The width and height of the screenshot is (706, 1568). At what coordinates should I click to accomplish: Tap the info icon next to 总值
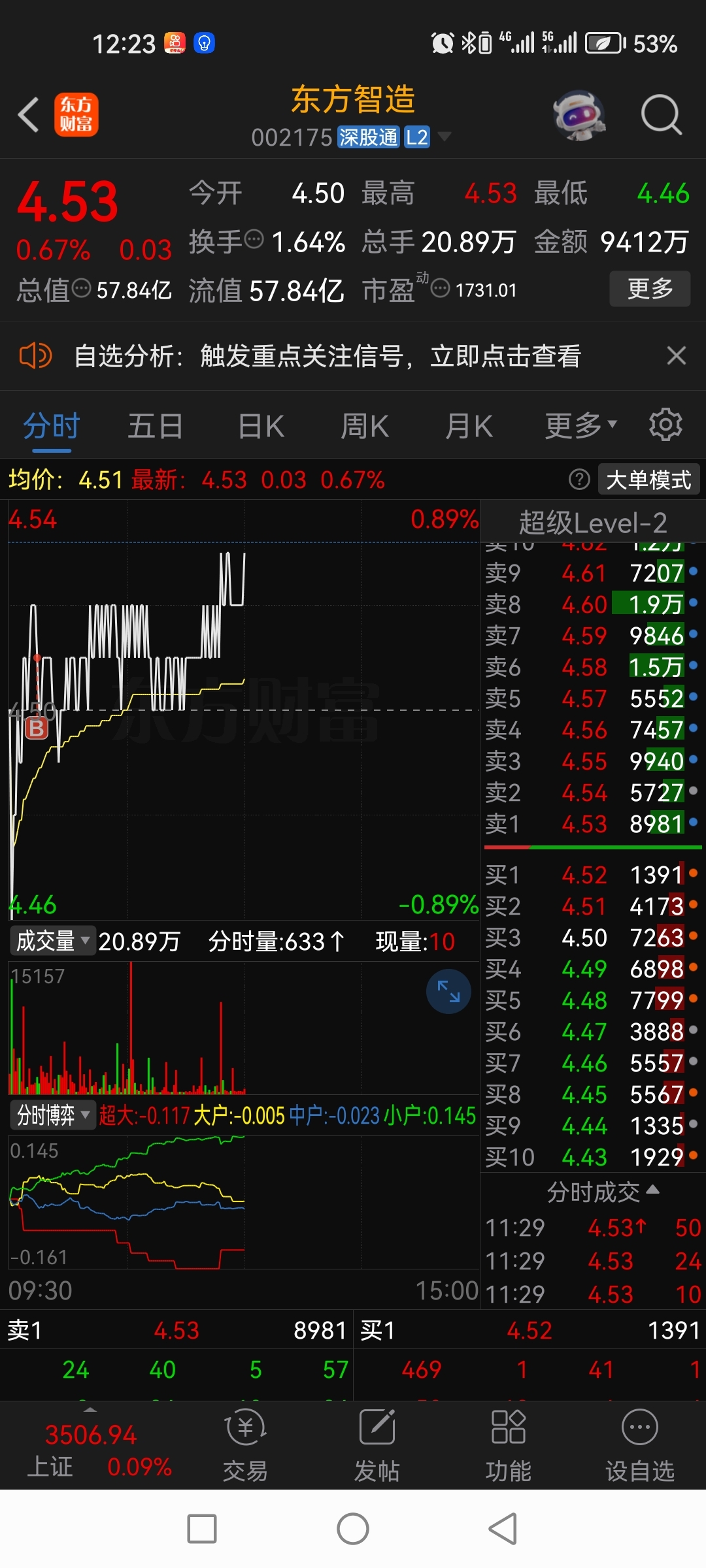(82, 288)
